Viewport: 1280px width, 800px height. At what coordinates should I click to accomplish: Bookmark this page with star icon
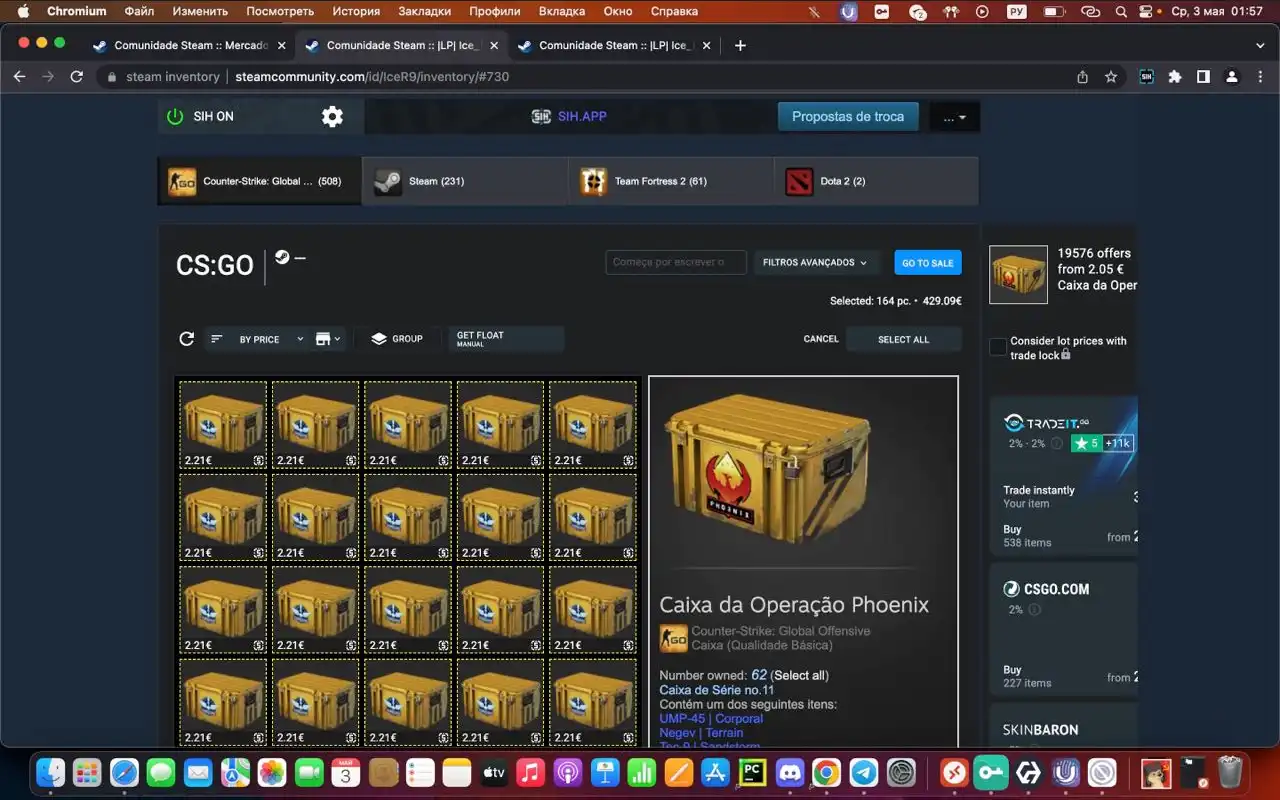tap(1111, 76)
